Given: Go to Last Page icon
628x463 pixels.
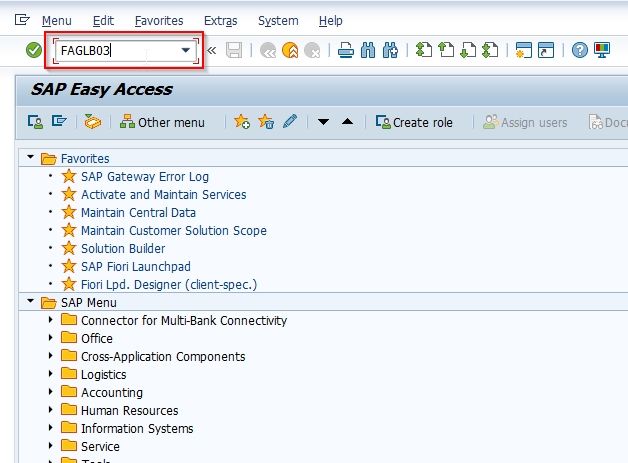Looking at the screenshot, I should [490, 50].
